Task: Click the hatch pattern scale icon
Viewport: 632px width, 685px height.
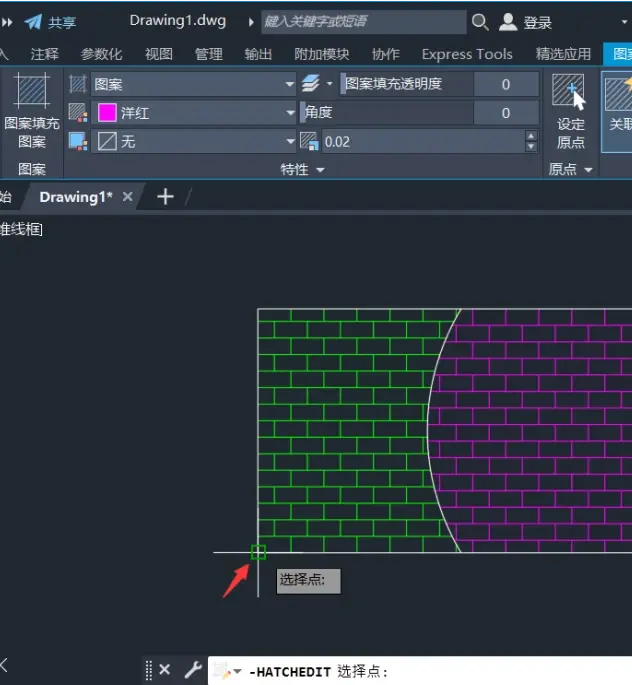Action: 309,142
